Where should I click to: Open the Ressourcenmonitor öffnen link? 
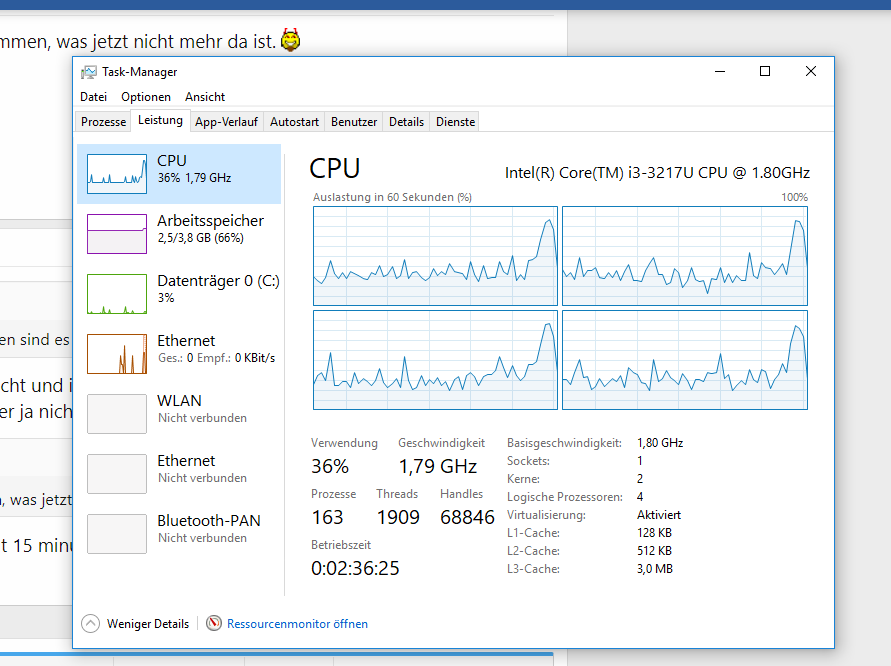pyautogui.click(x=297, y=624)
